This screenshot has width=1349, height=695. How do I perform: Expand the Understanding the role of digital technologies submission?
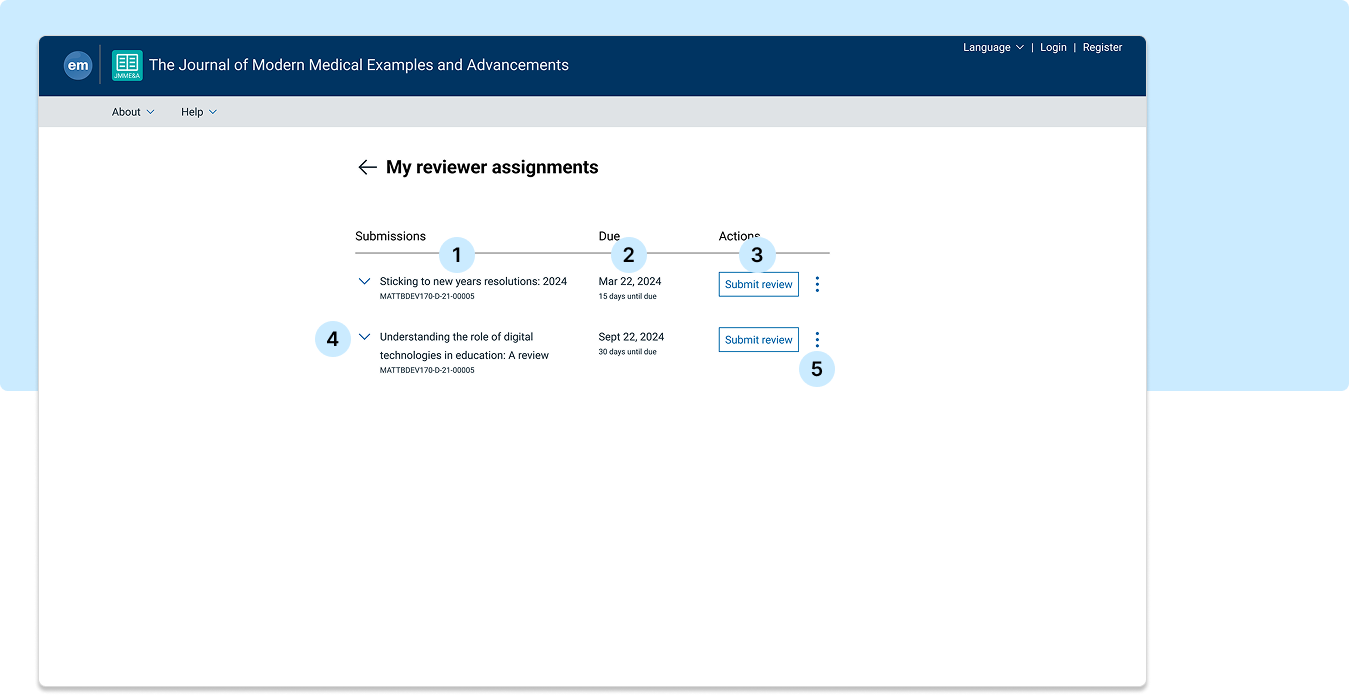tap(364, 337)
